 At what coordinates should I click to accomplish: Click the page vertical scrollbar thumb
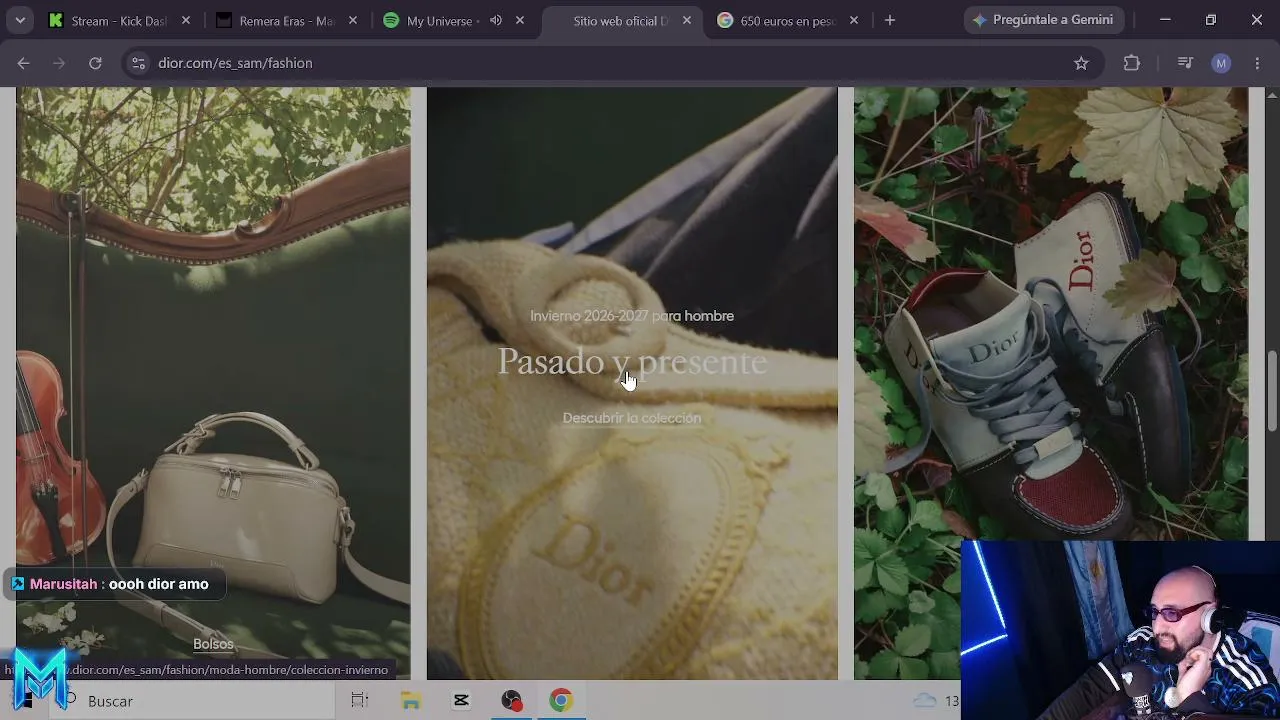click(1272, 391)
